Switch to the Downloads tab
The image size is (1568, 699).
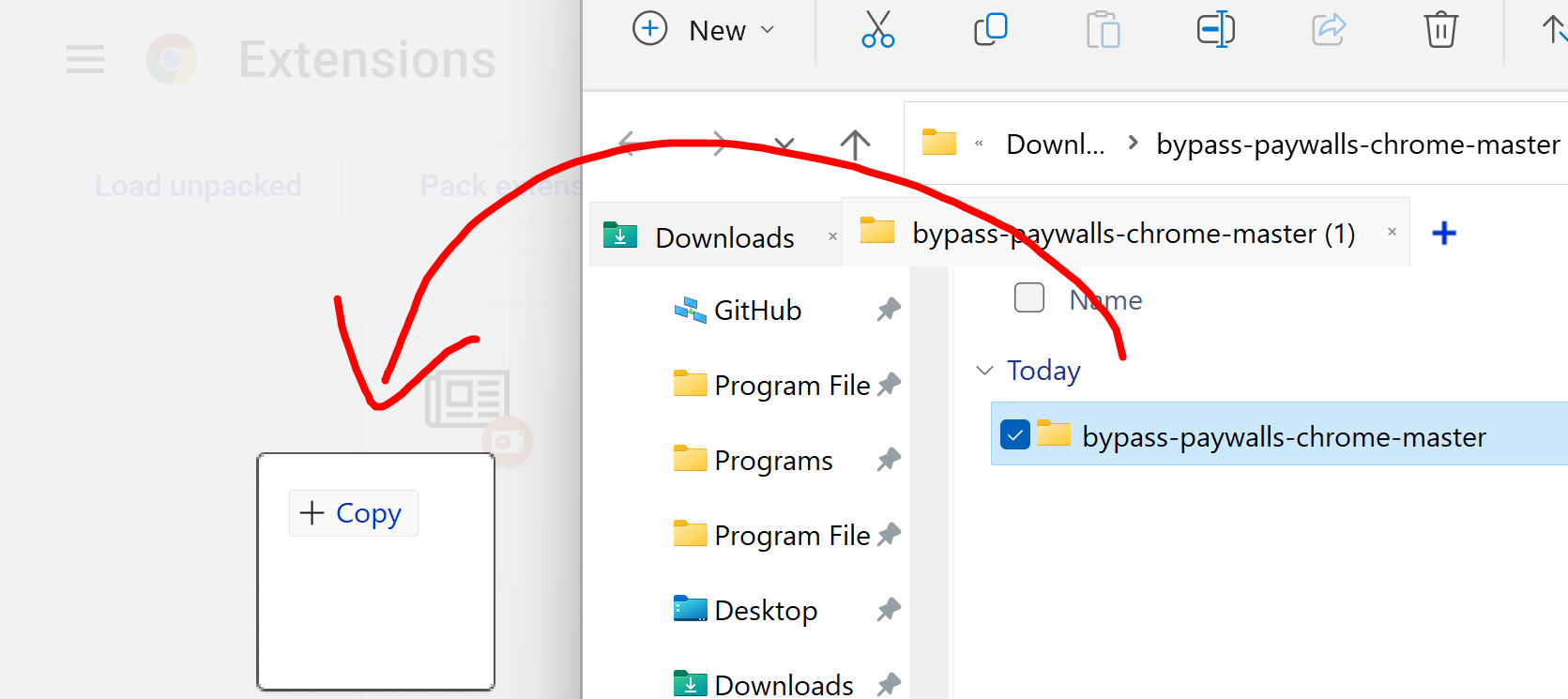click(x=716, y=236)
